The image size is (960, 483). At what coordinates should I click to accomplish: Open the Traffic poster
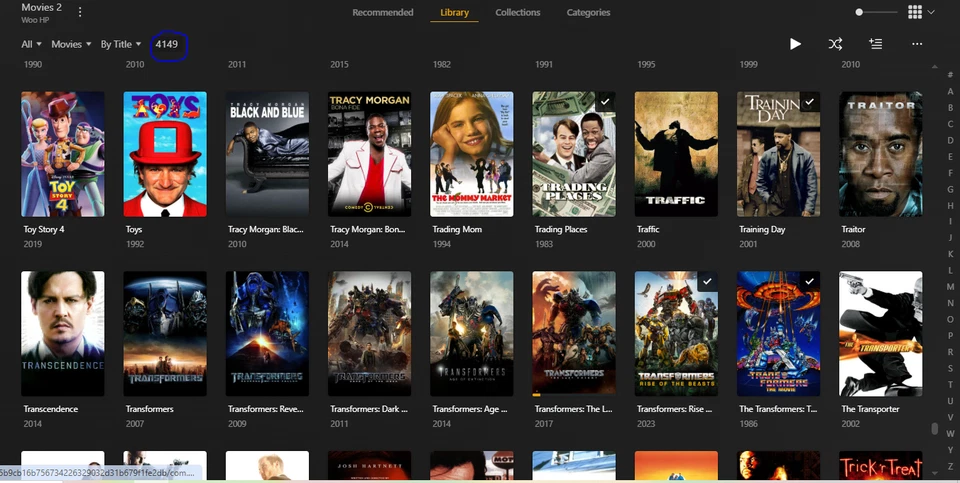676,154
